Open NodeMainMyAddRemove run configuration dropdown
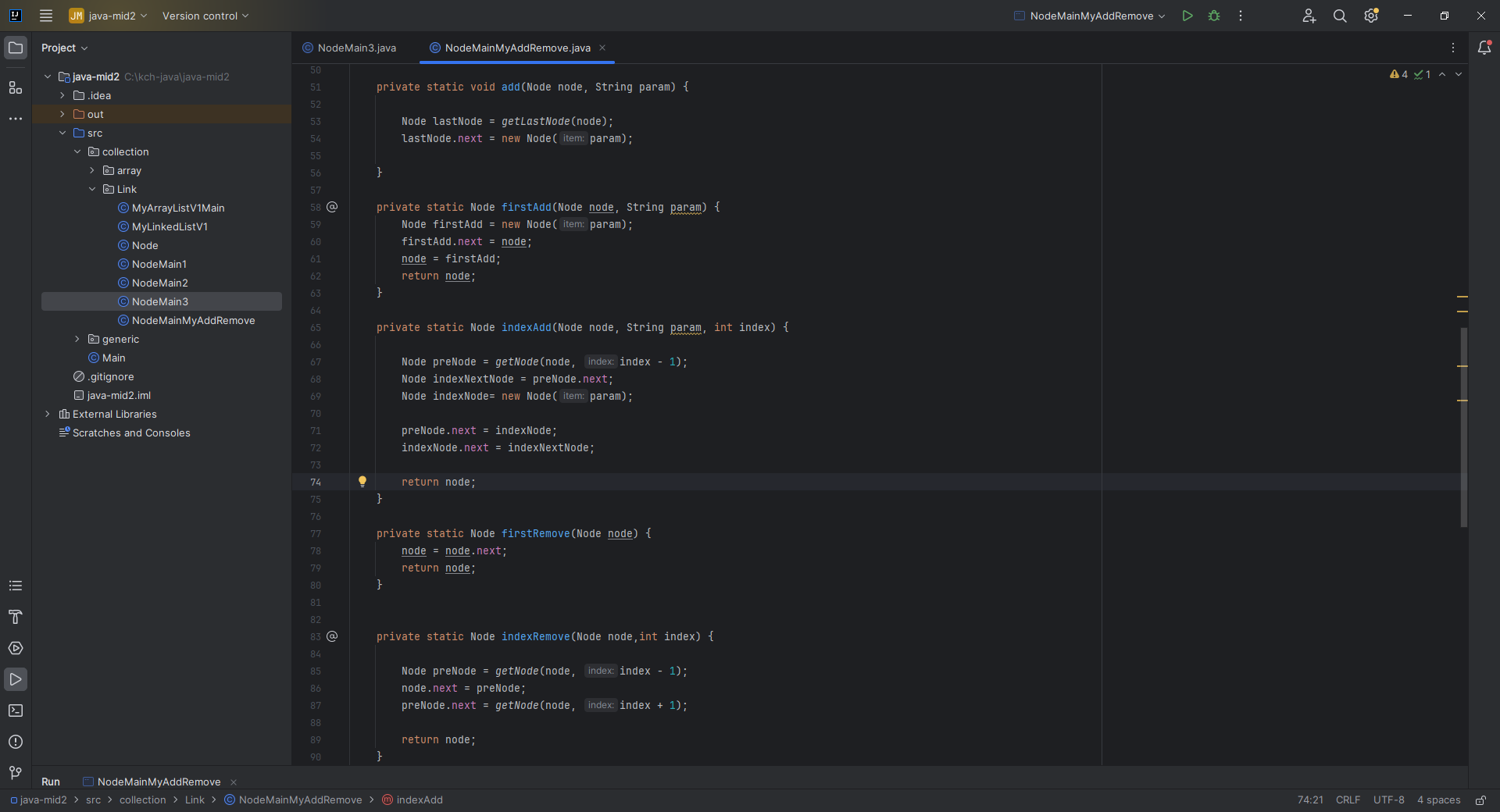1500x812 pixels. pyautogui.click(x=1090, y=16)
